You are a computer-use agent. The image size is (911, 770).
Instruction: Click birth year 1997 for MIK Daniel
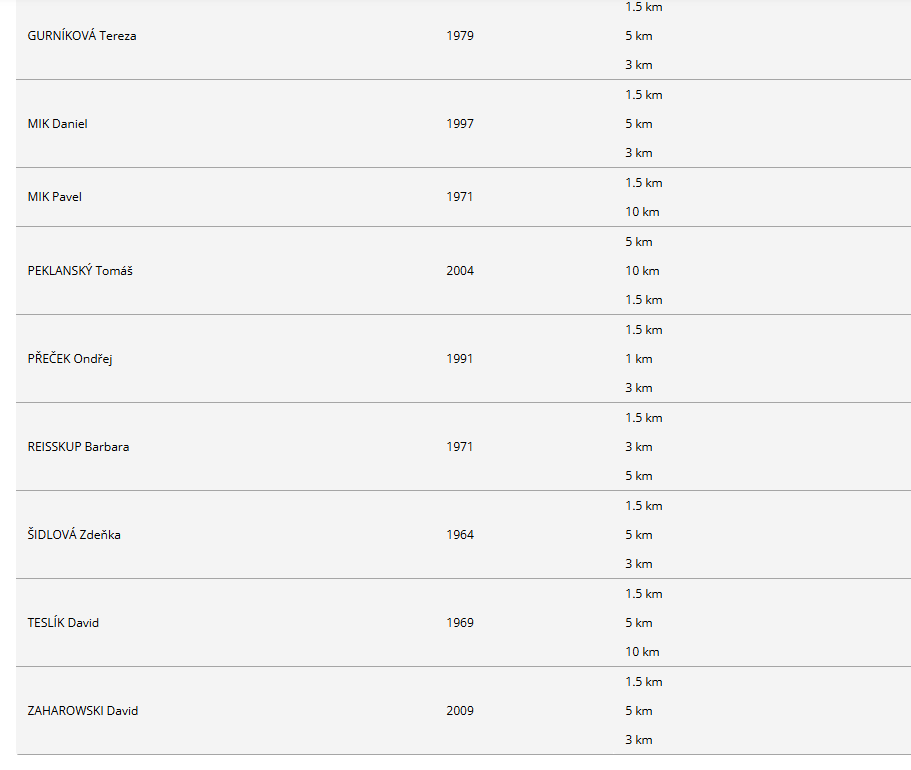[460, 124]
